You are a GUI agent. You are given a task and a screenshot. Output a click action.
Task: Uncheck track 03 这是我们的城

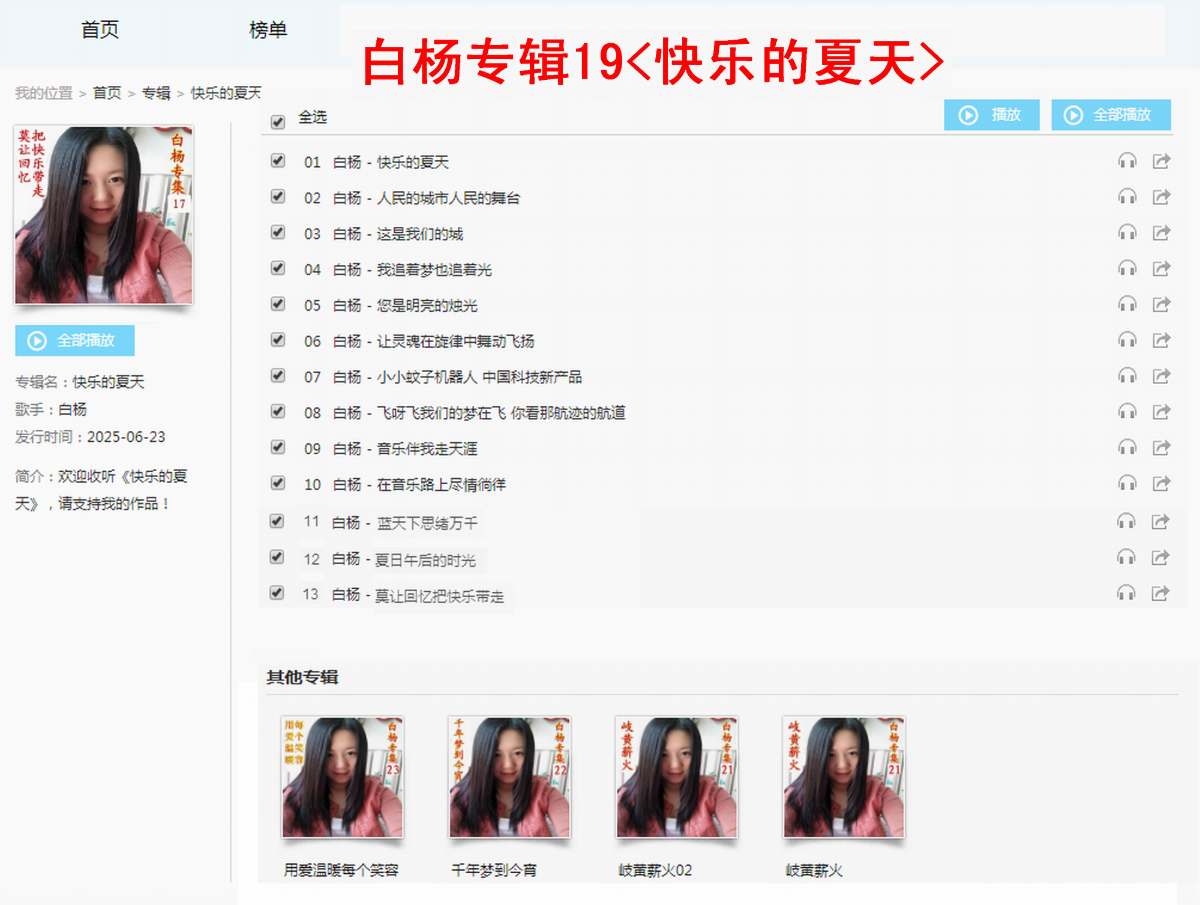[278, 232]
